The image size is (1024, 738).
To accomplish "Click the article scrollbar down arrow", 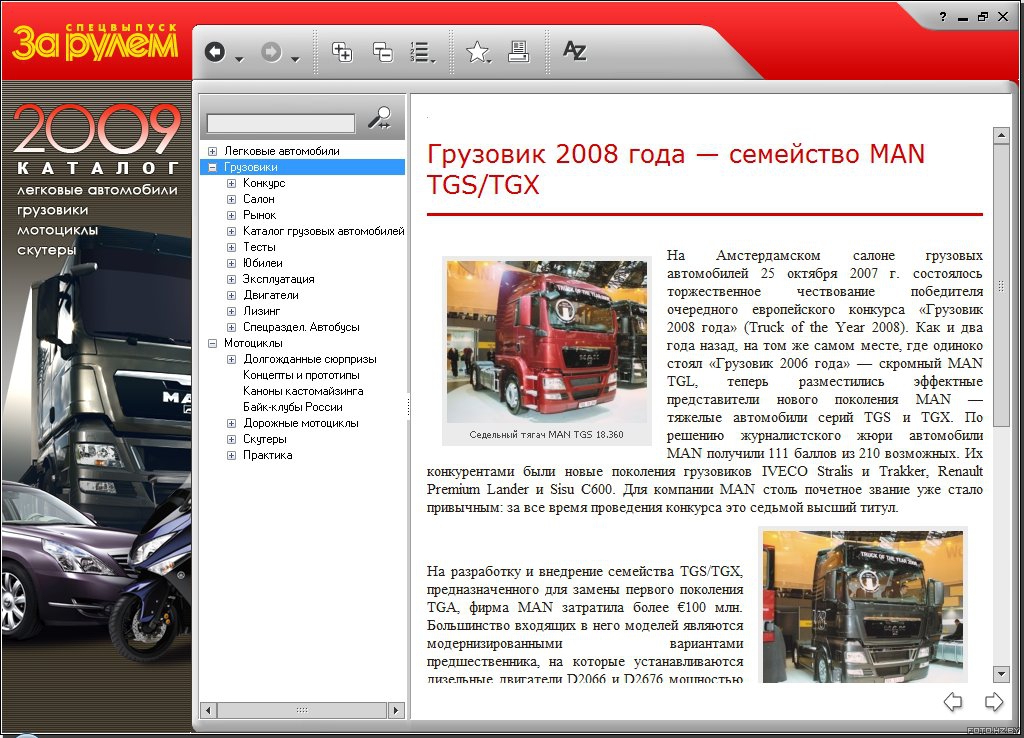I will 1000,673.
